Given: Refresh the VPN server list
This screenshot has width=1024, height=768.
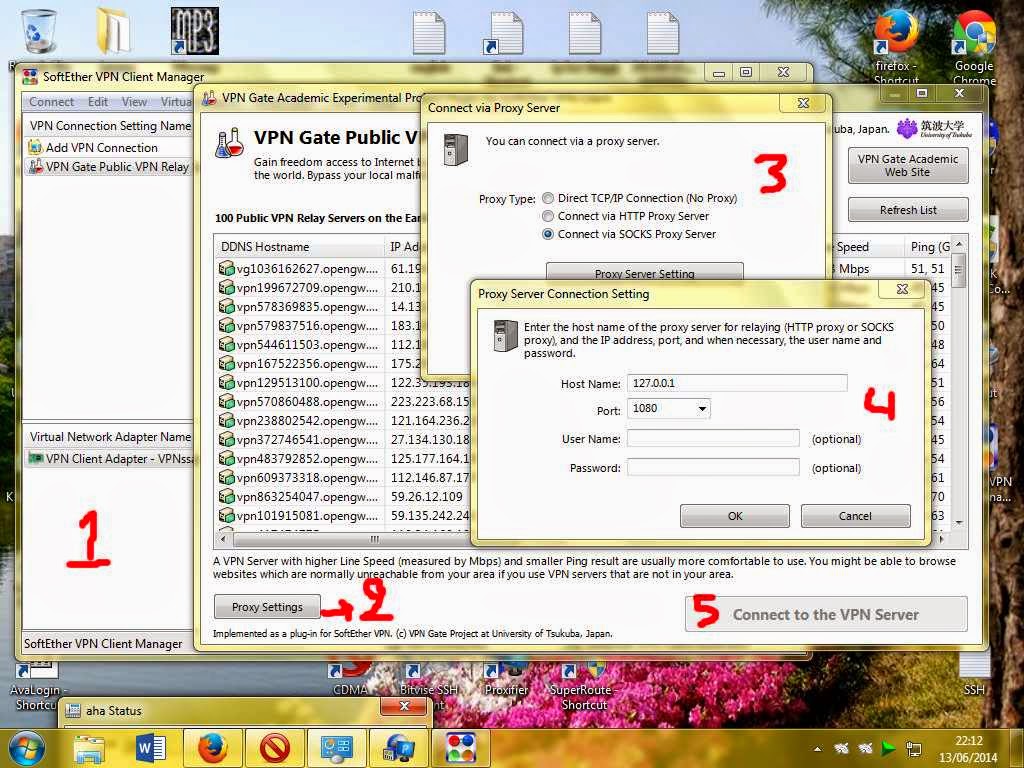Looking at the screenshot, I should coord(908,210).
